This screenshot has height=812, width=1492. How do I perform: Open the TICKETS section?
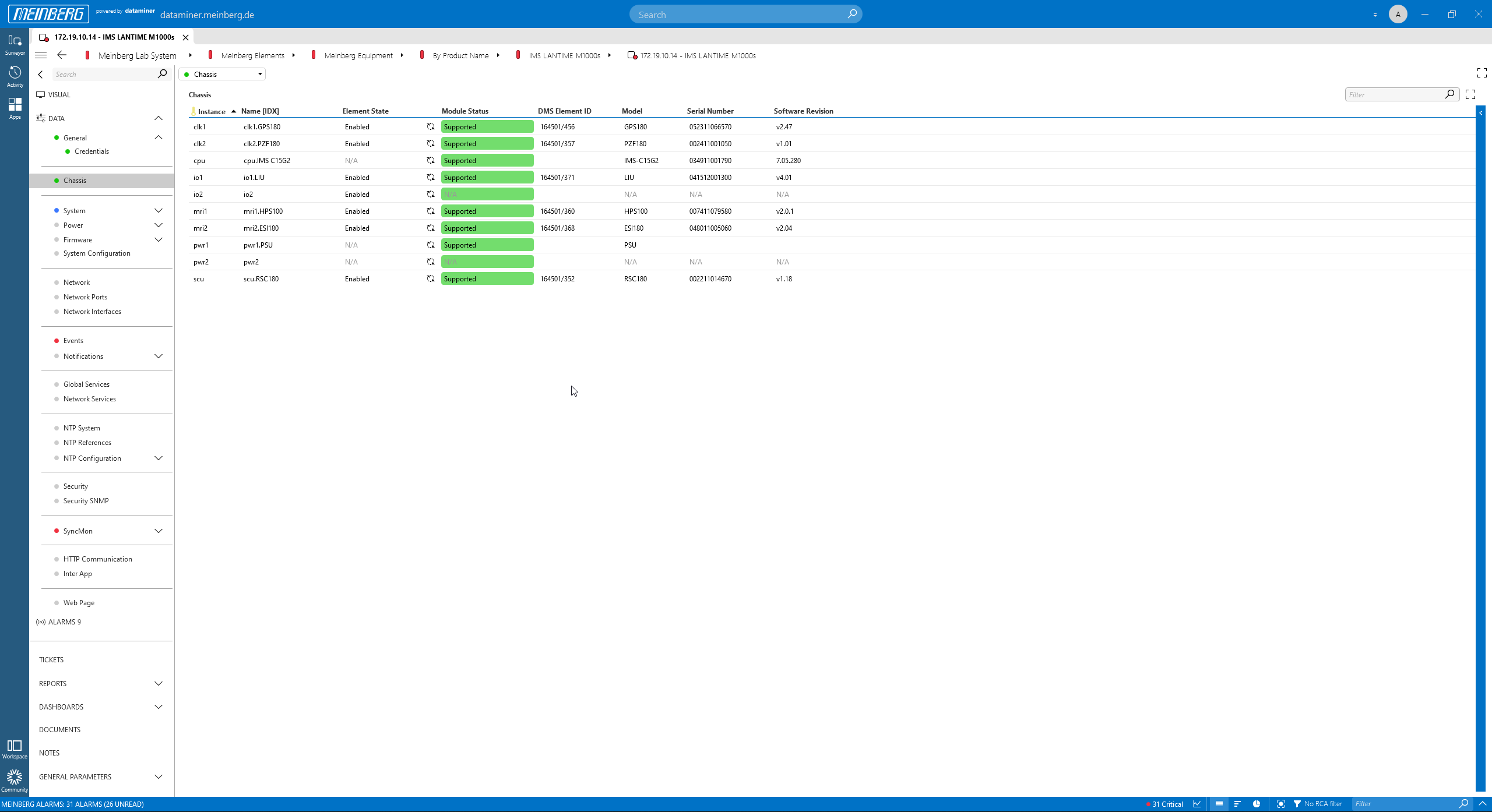point(51,659)
